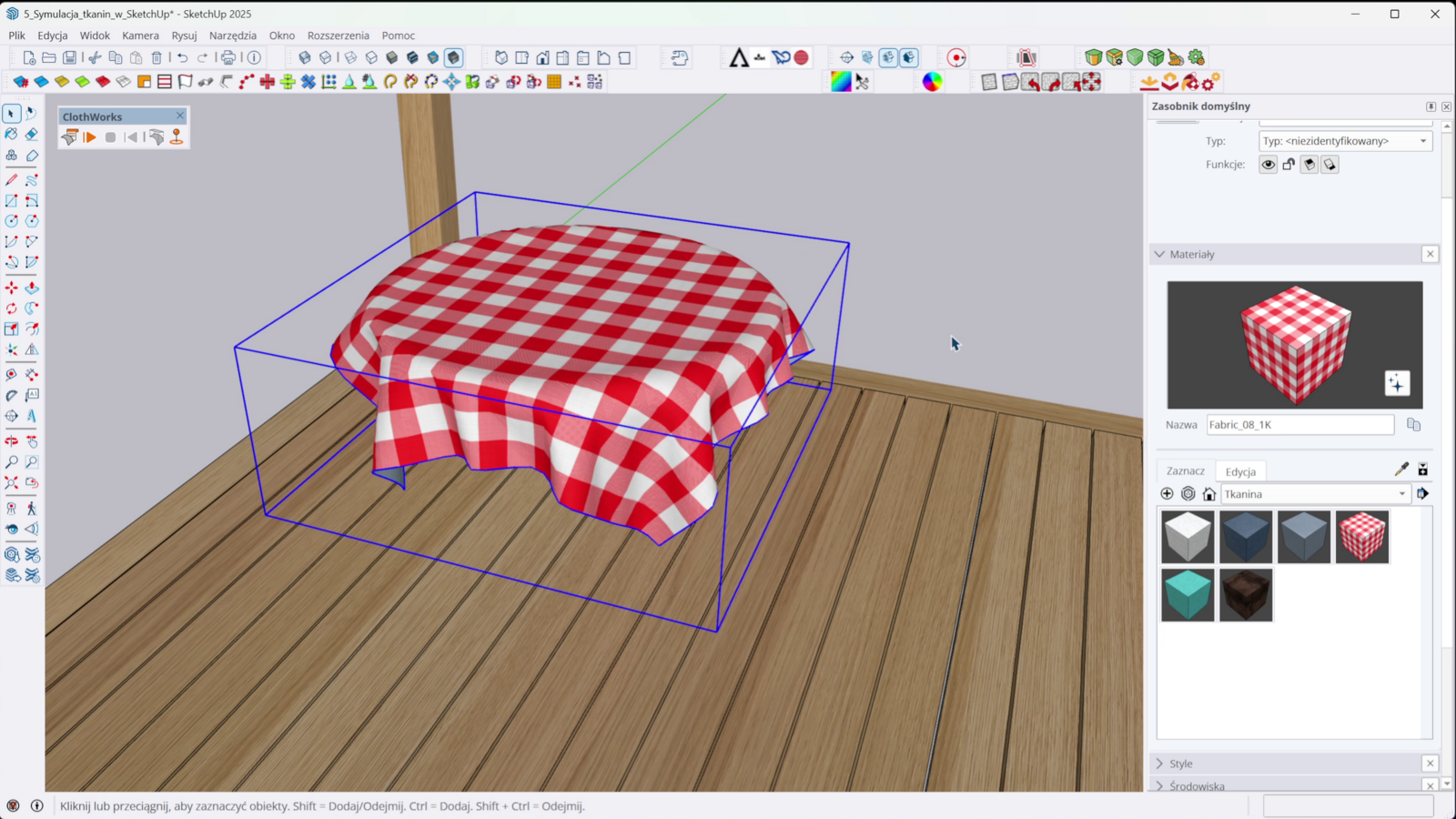Toggle the lock icon beside Funkcje
1456x819 pixels.
pyautogui.click(x=1289, y=165)
